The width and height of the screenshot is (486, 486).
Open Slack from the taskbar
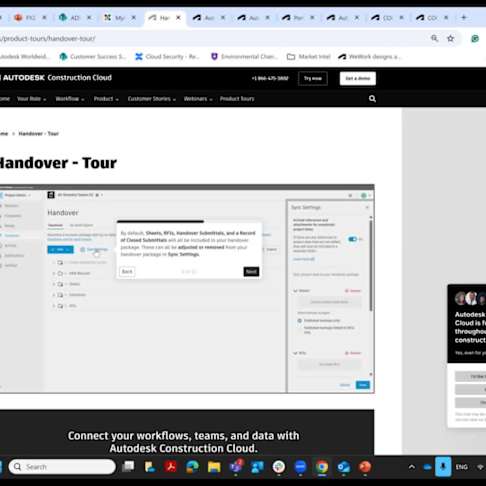[279, 467]
